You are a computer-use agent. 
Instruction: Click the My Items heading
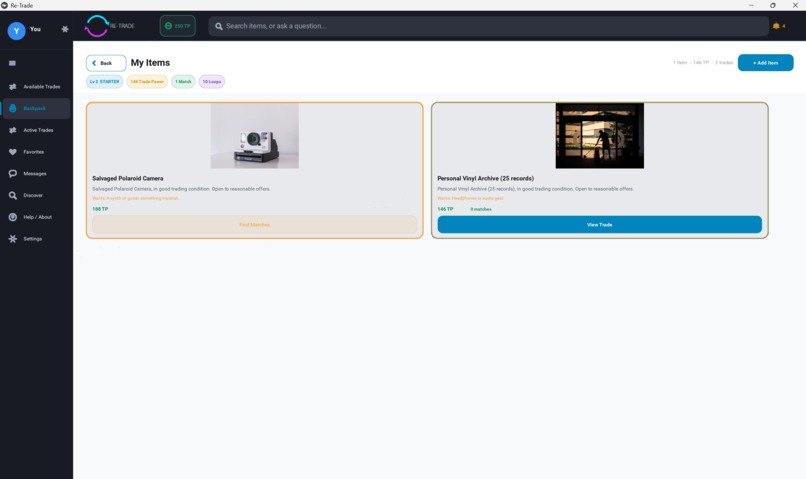(x=150, y=63)
